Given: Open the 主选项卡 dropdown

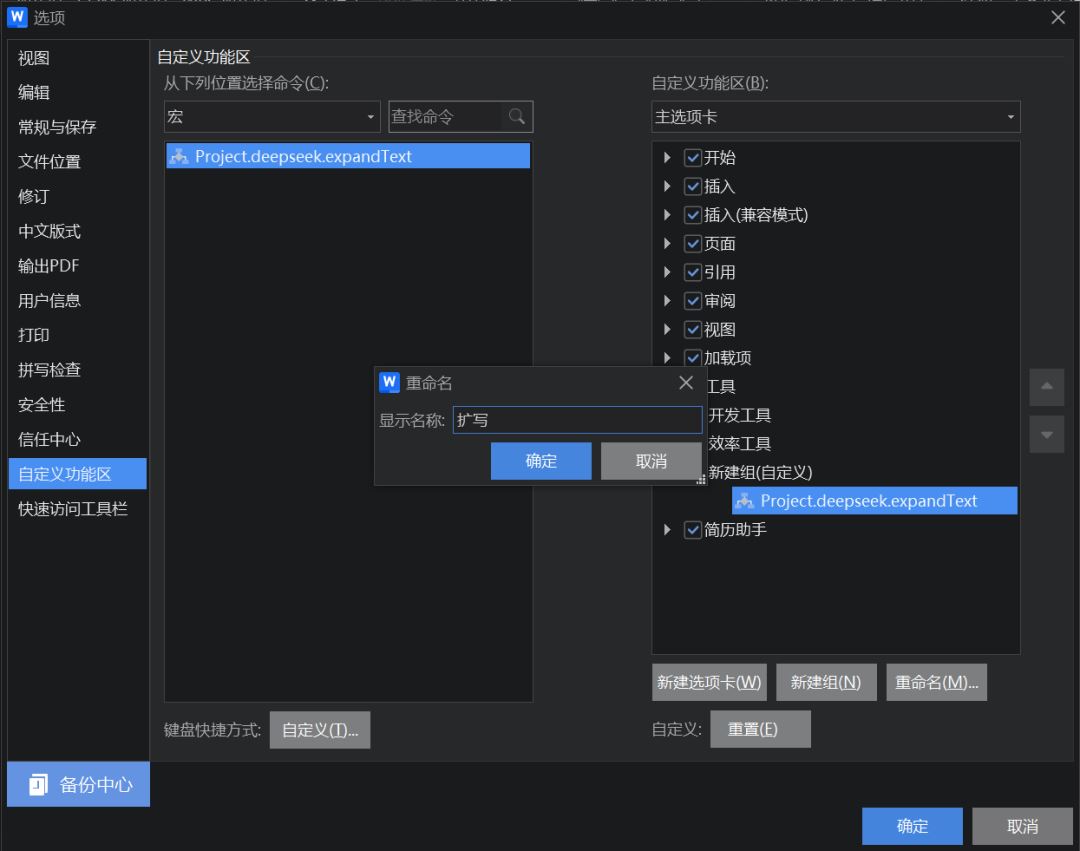Looking at the screenshot, I should click(x=835, y=117).
